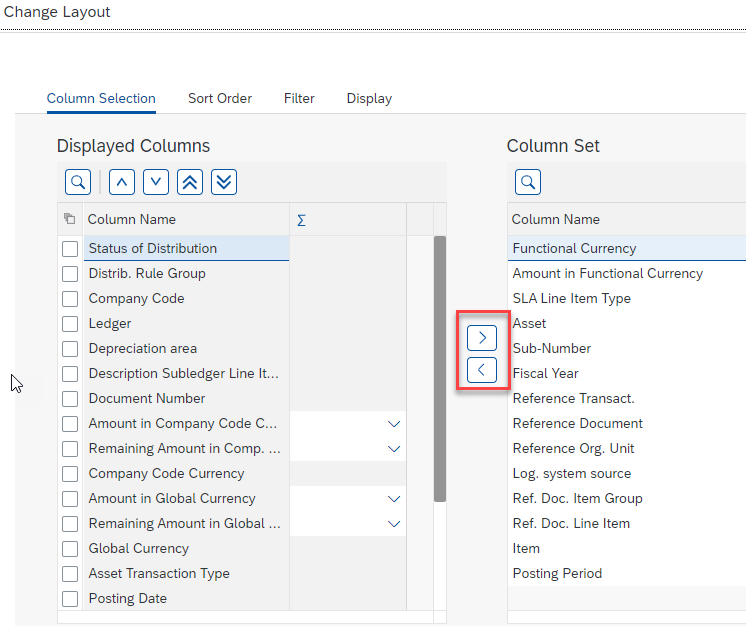Open the Display tab

click(369, 98)
